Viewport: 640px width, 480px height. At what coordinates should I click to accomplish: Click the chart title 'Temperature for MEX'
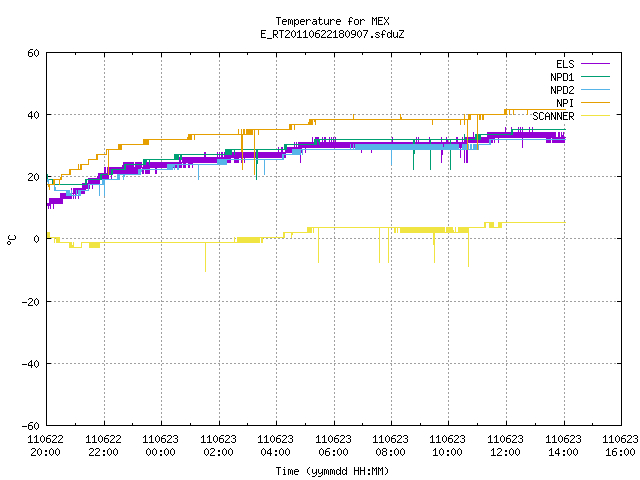[332, 21]
